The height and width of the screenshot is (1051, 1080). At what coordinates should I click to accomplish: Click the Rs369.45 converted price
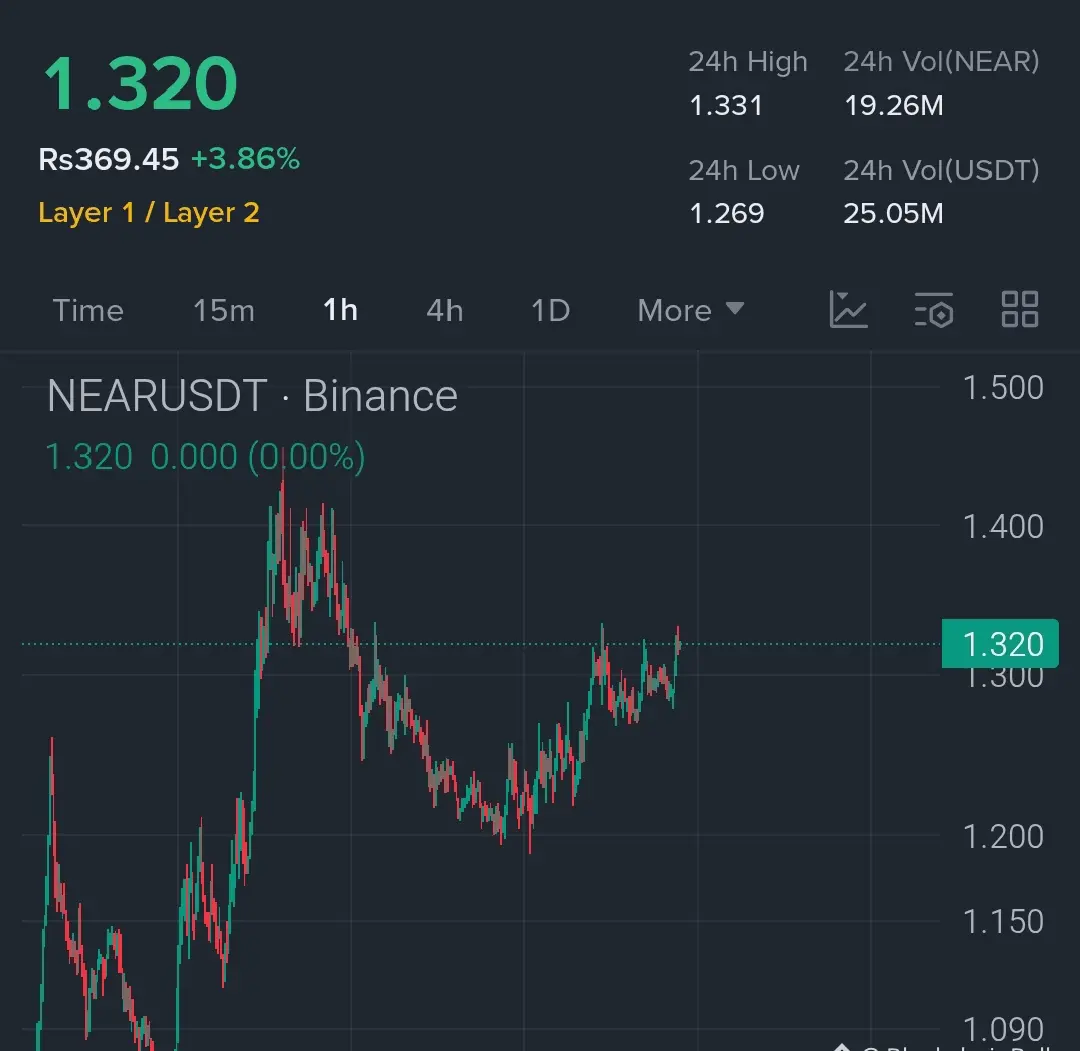(x=109, y=159)
